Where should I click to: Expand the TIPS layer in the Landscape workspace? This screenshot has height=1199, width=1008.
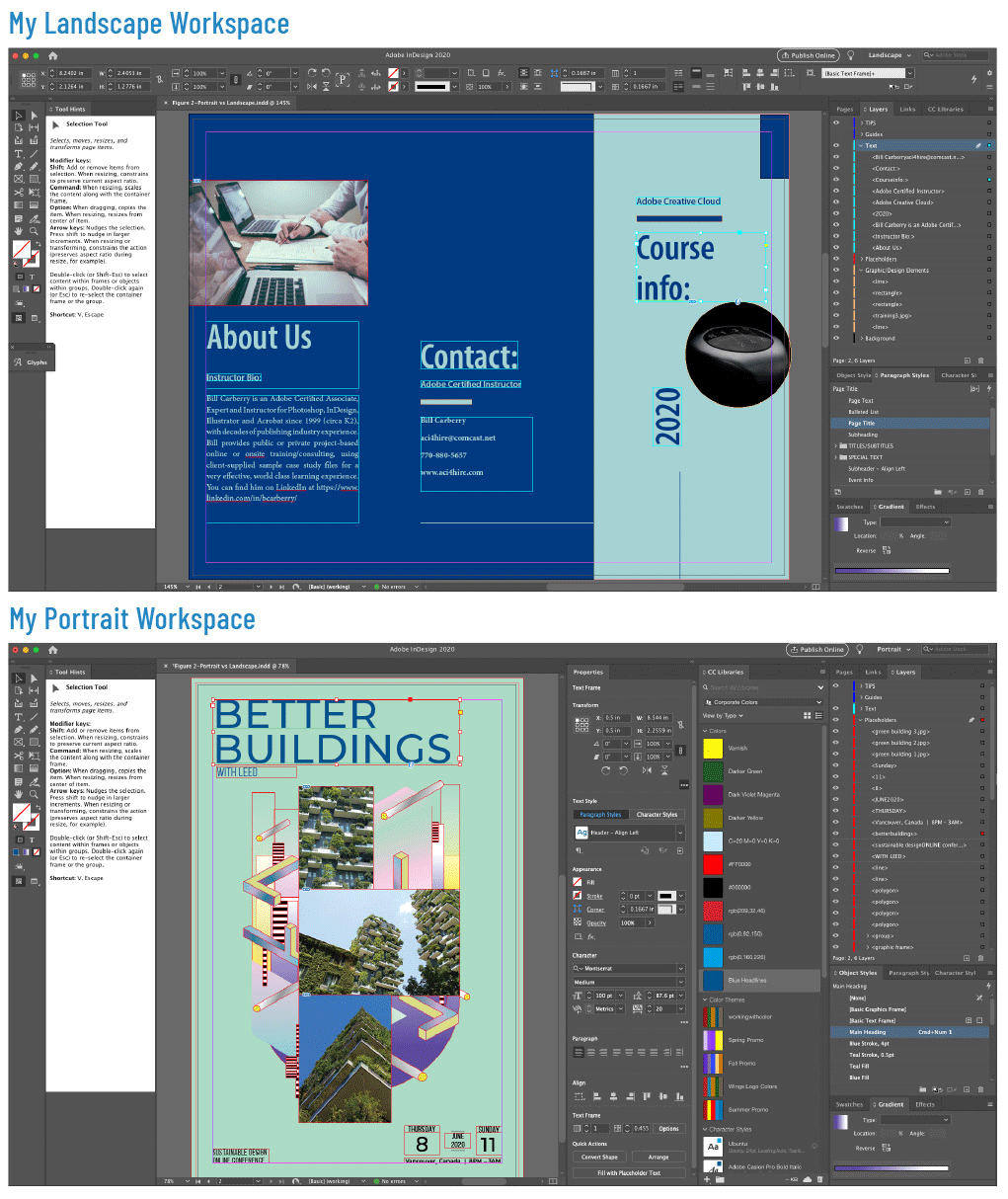tap(861, 122)
